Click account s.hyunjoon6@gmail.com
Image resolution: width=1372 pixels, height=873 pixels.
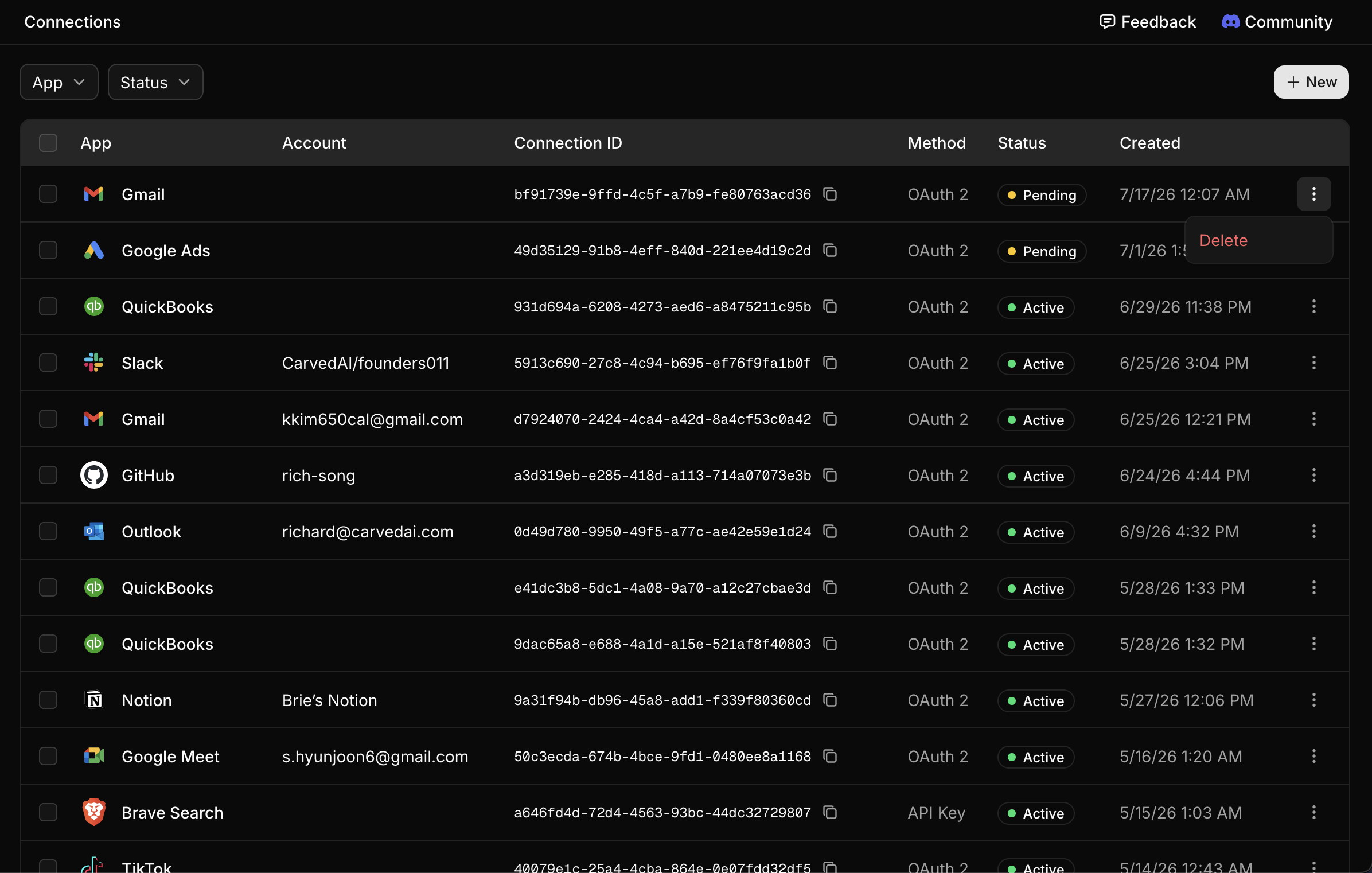point(375,757)
